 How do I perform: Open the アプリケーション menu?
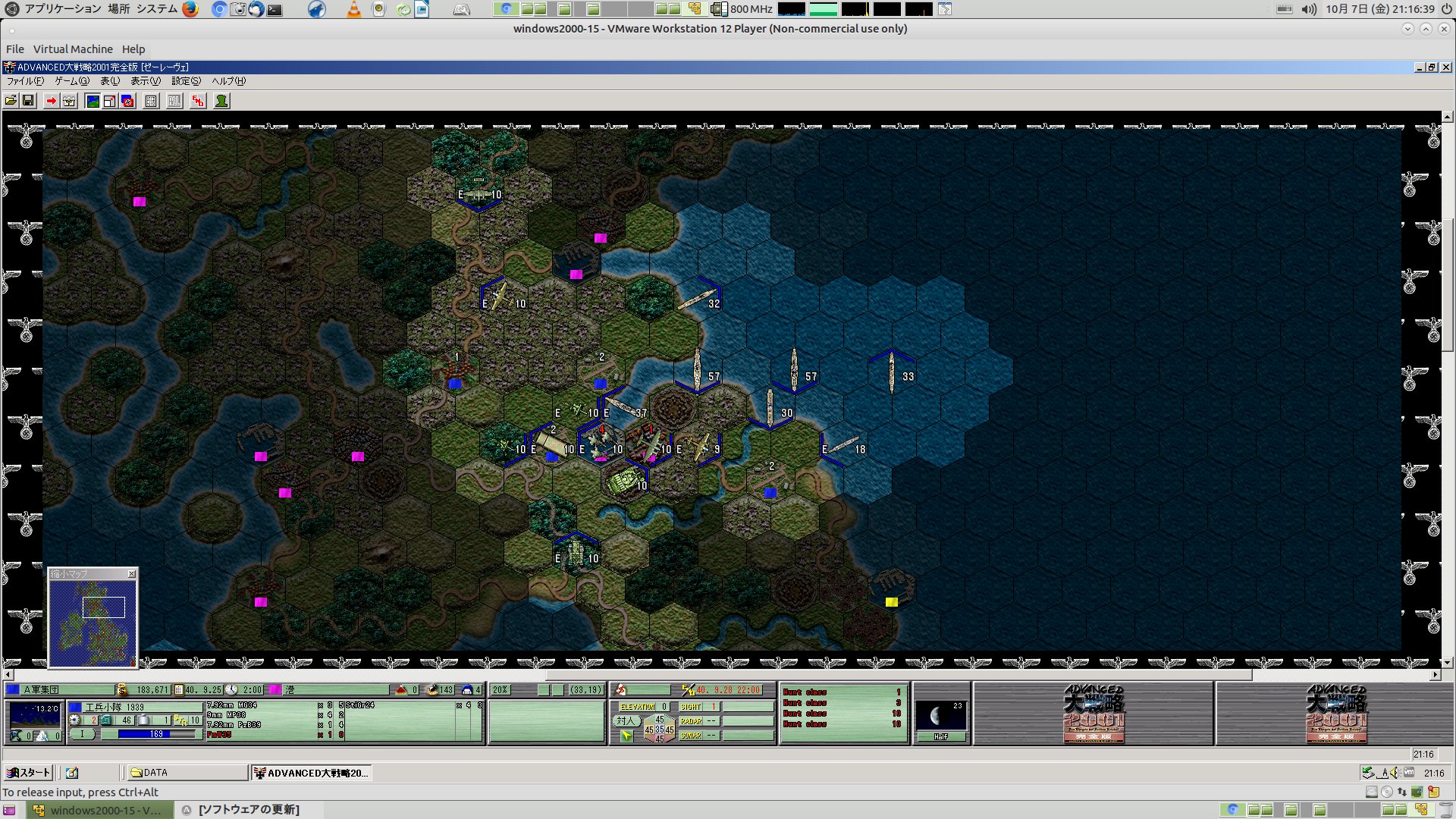pyautogui.click(x=63, y=9)
